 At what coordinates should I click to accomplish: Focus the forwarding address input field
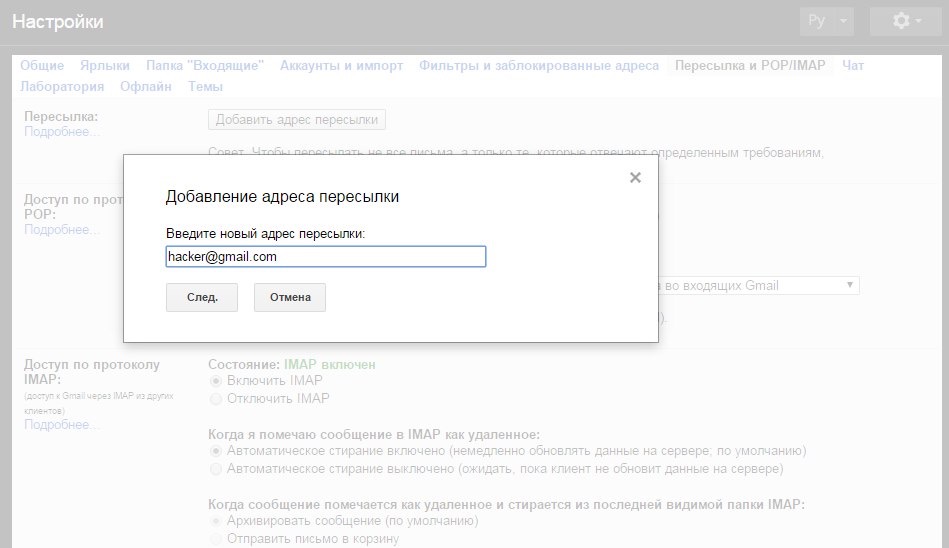326,256
